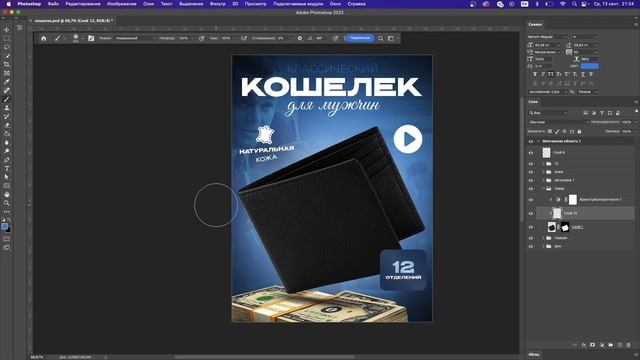
Task: Open the layer filter kind dropdown
Action: pyautogui.click(x=548, y=113)
